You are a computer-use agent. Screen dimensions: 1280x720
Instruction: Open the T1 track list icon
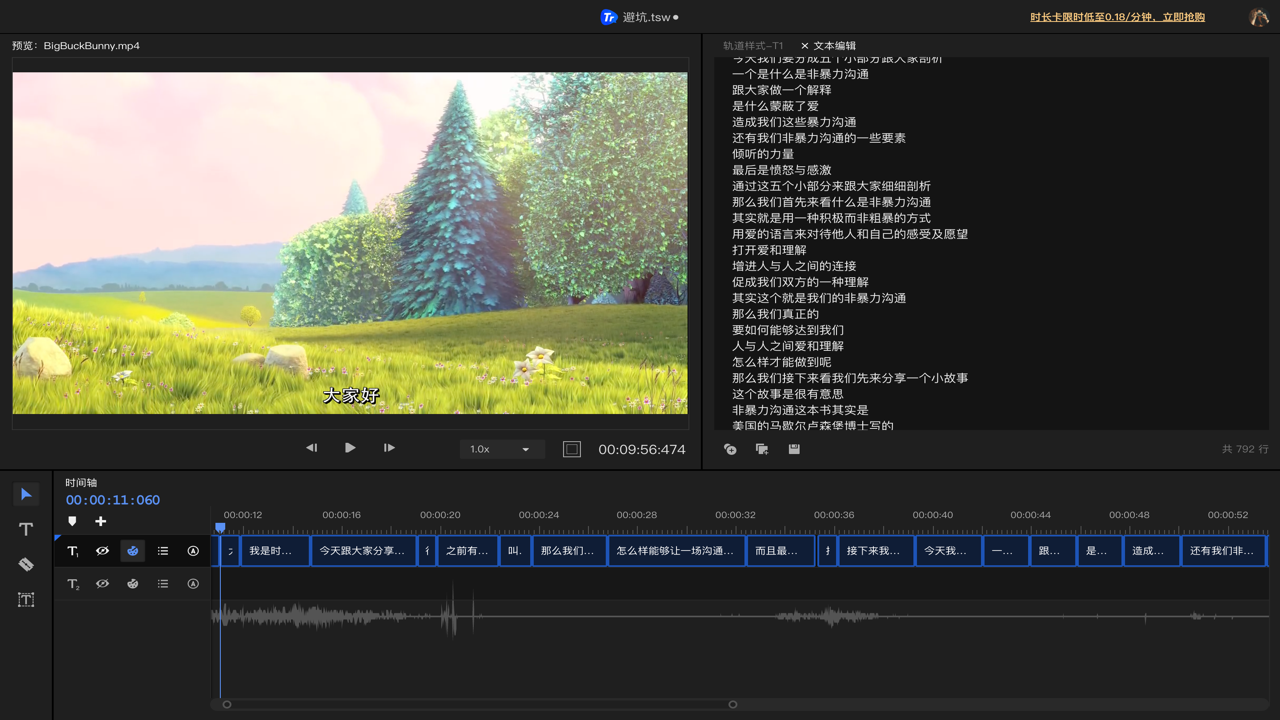(163, 551)
